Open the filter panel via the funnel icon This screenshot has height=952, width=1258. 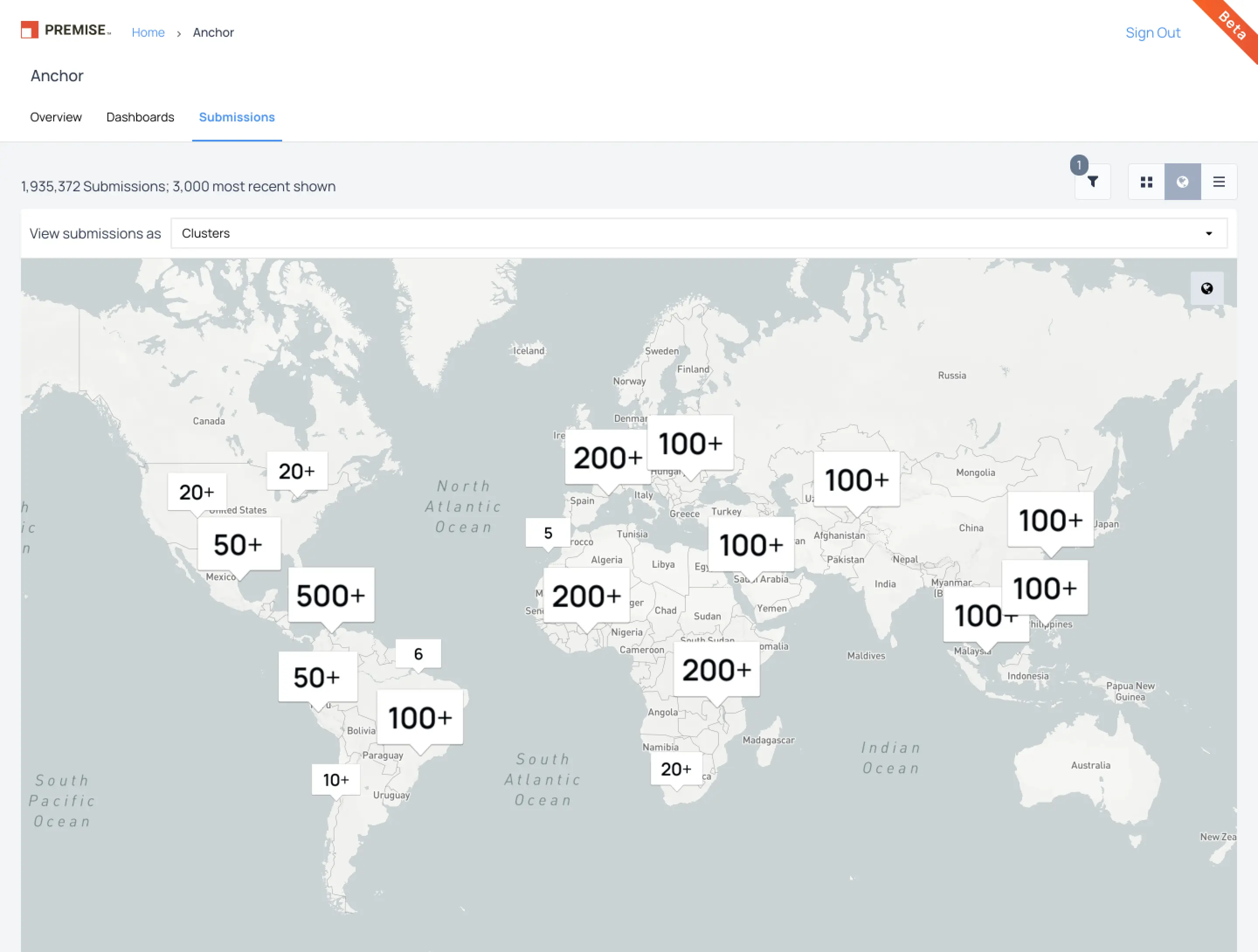point(1092,181)
